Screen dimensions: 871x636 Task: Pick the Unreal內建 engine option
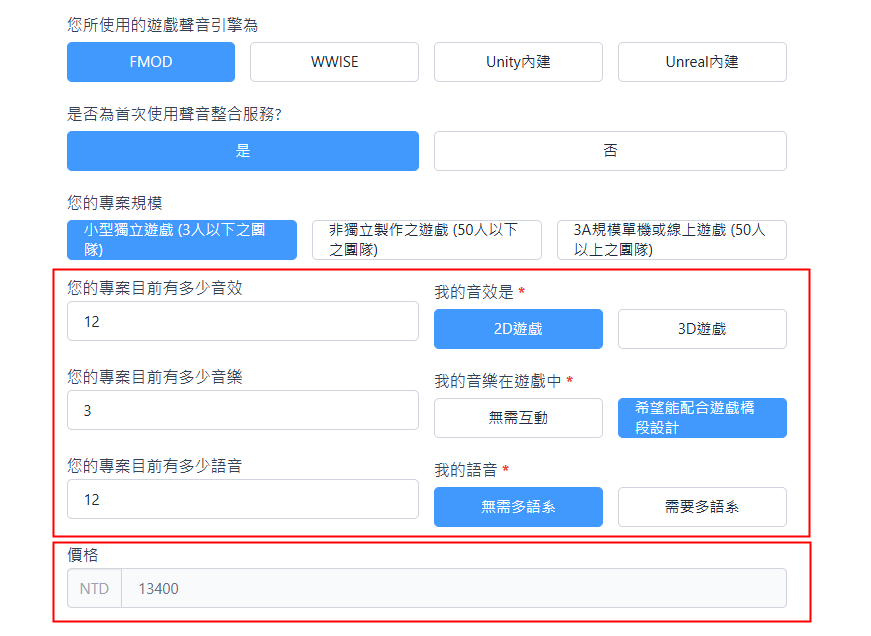pos(702,62)
